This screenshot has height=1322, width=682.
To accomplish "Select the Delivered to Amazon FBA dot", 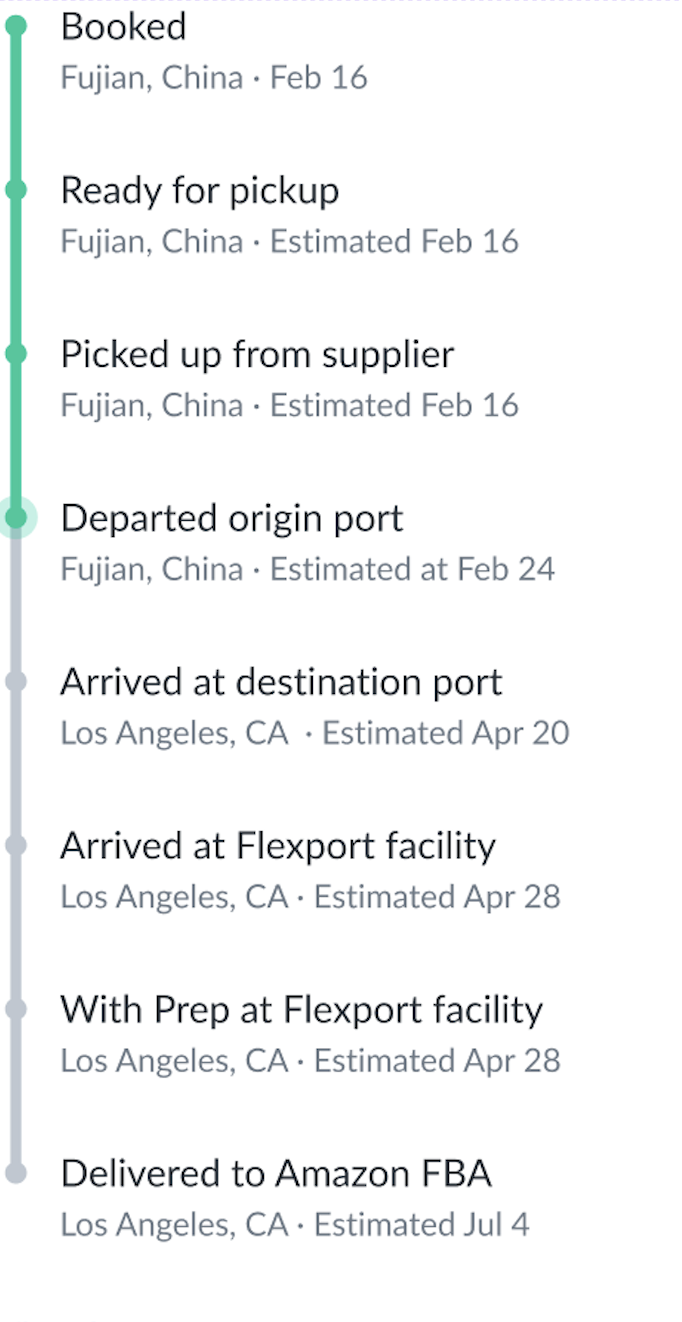I will pos(15,1173).
